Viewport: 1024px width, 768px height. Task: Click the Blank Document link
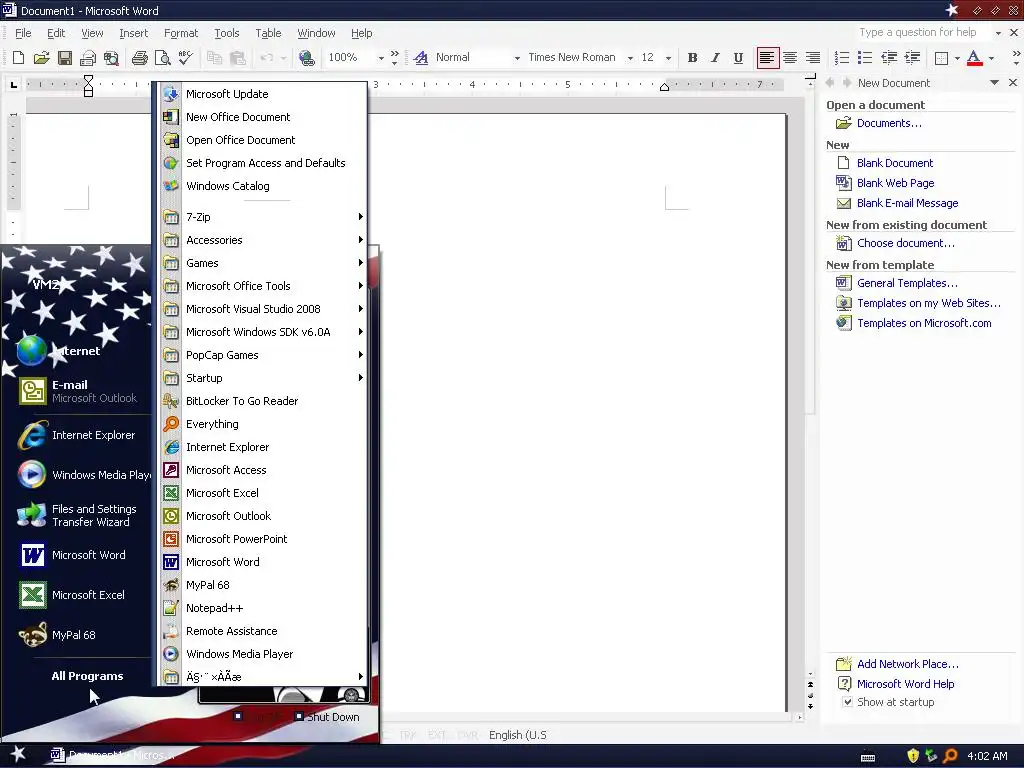coord(895,163)
